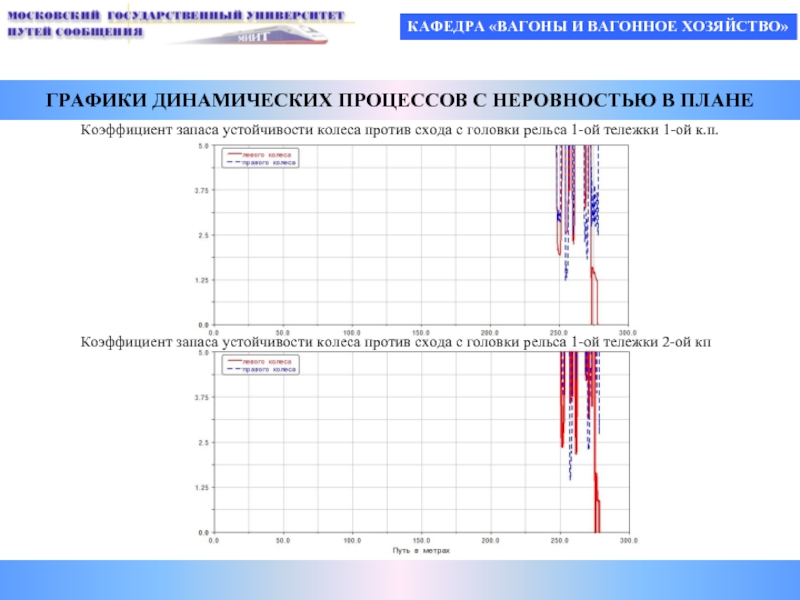Select the second chart caption for 2-ой кп

tap(395, 342)
